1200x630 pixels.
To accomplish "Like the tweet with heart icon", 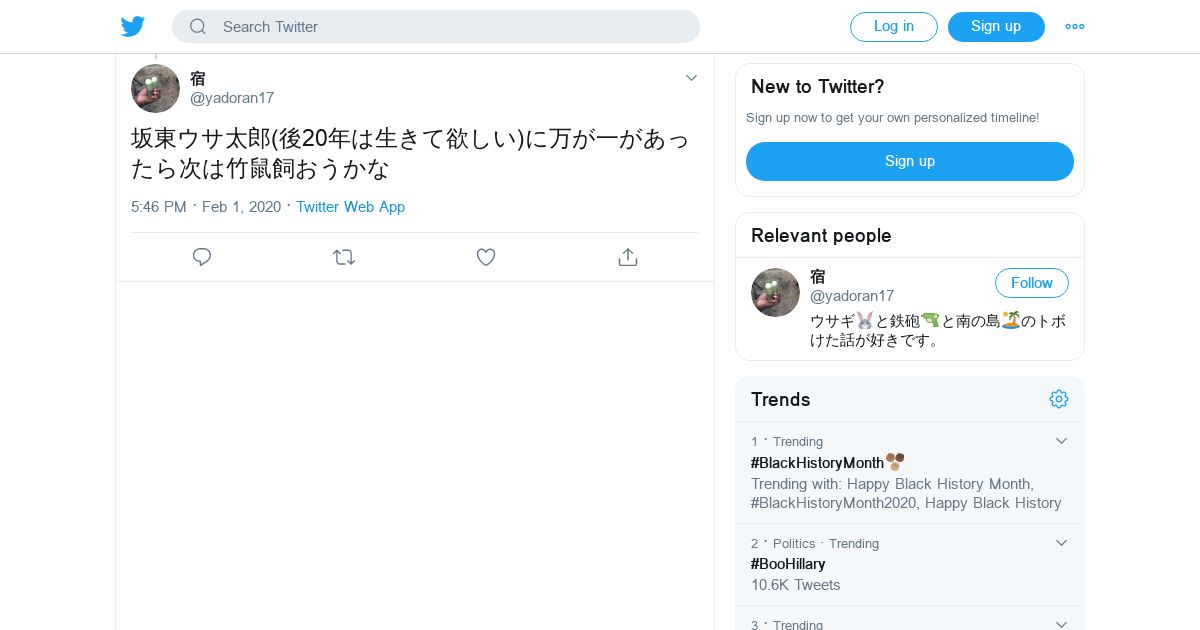I will [486, 257].
